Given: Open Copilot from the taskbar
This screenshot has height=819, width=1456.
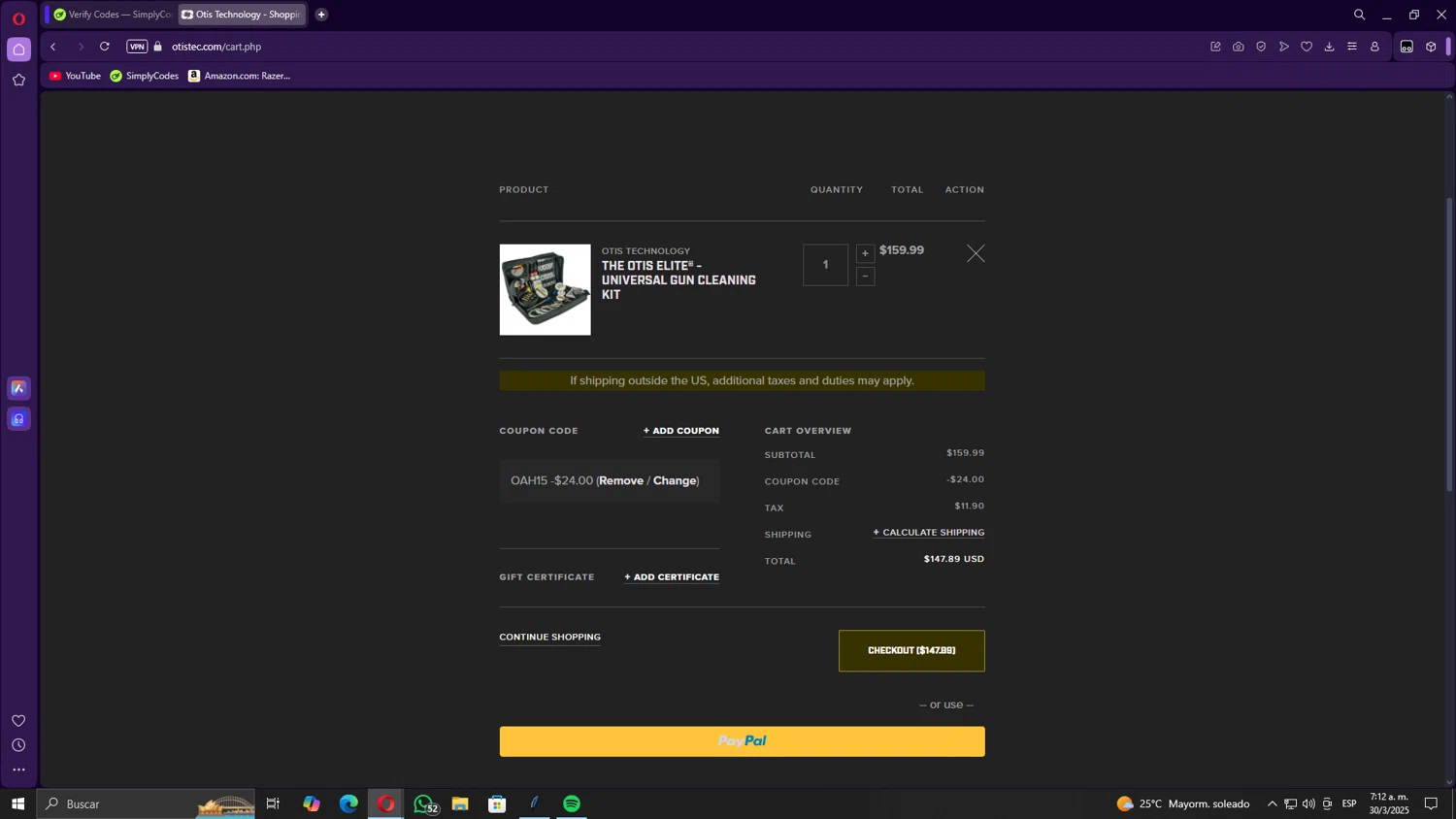Looking at the screenshot, I should coord(311,803).
